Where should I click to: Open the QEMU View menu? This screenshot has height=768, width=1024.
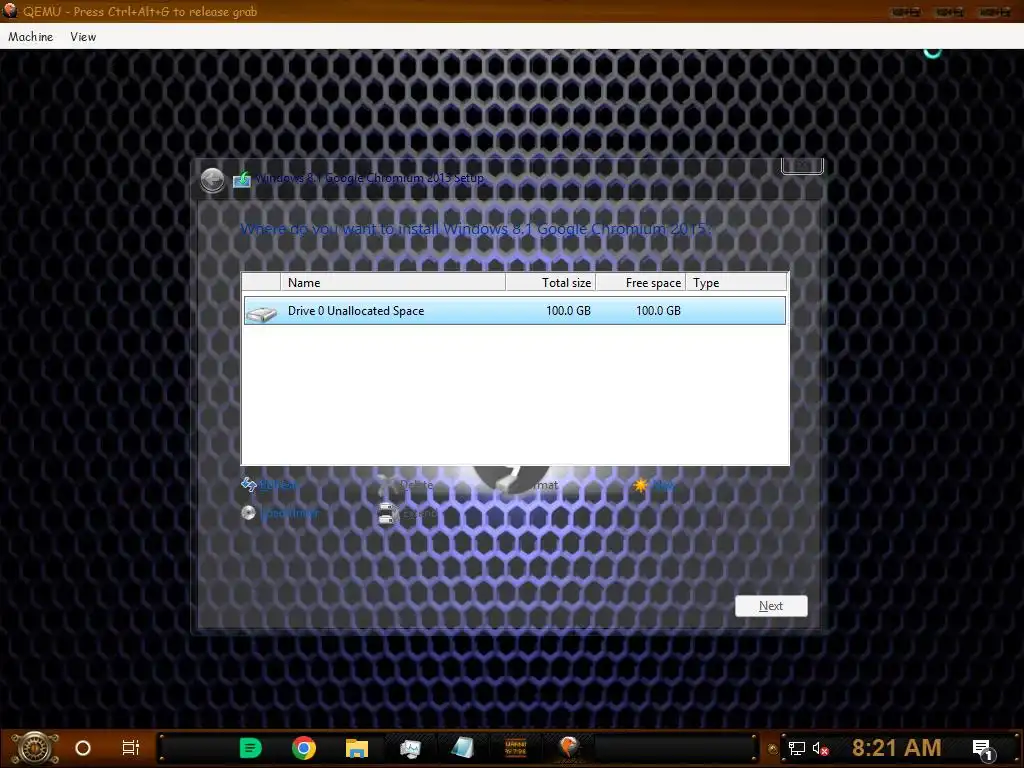coord(83,37)
